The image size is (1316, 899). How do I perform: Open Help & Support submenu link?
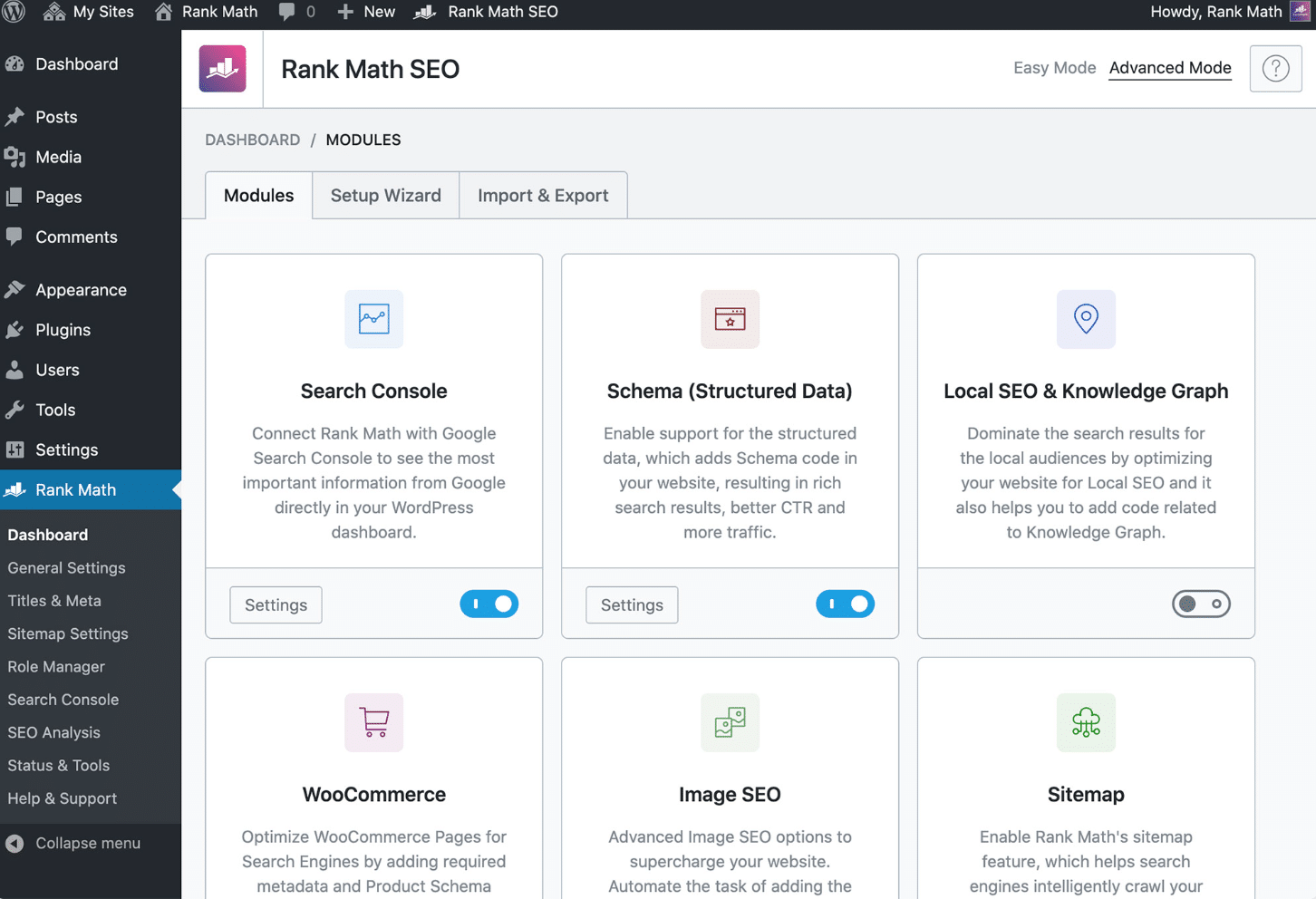(63, 798)
